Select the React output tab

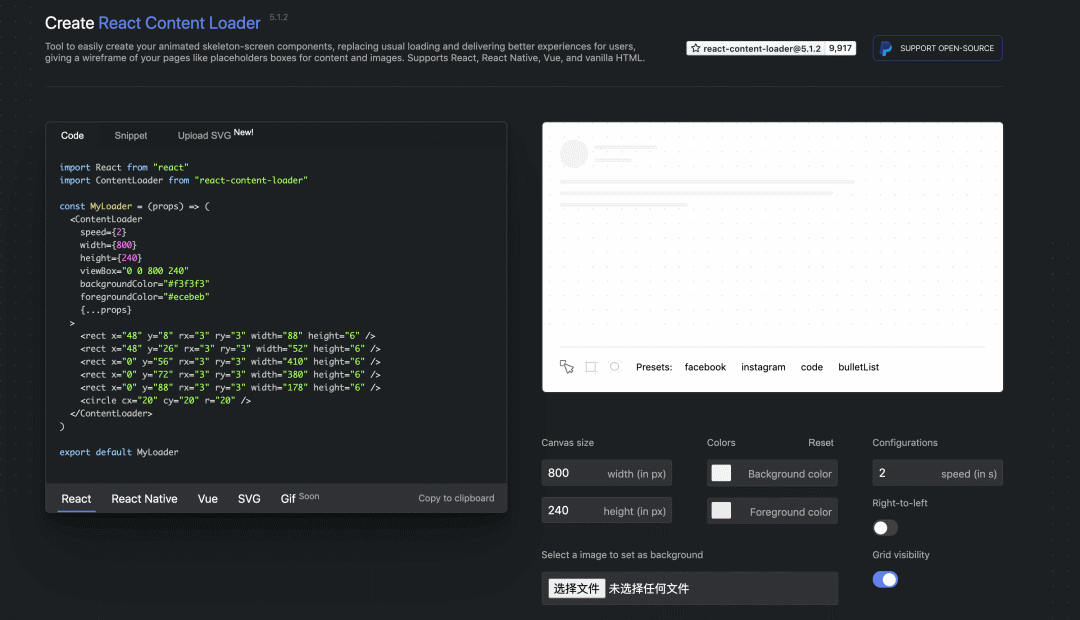click(x=76, y=499)
